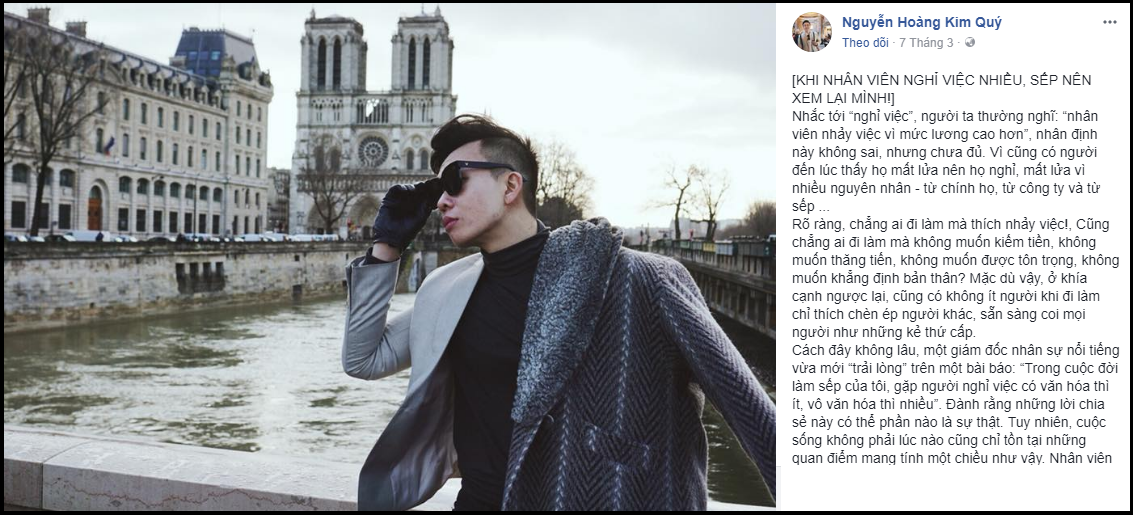The width and height of the screenshot is (1133, 515).
Task: Click the Theo dõi follow link
Action: [x=865, y=43]
